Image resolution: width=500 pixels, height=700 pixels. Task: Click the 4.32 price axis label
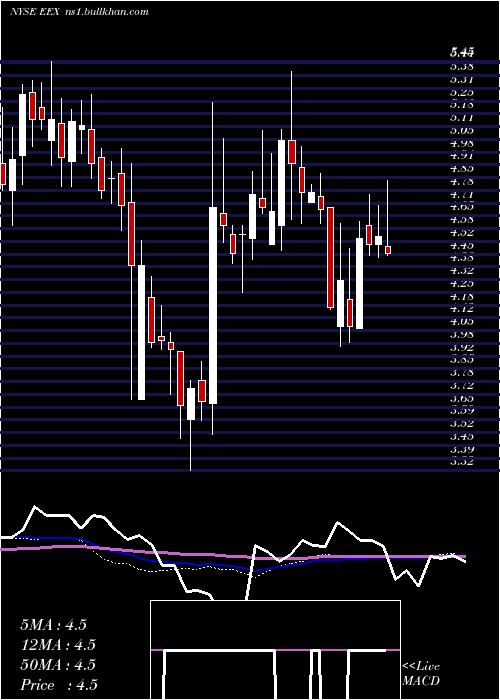click(462, 271)
